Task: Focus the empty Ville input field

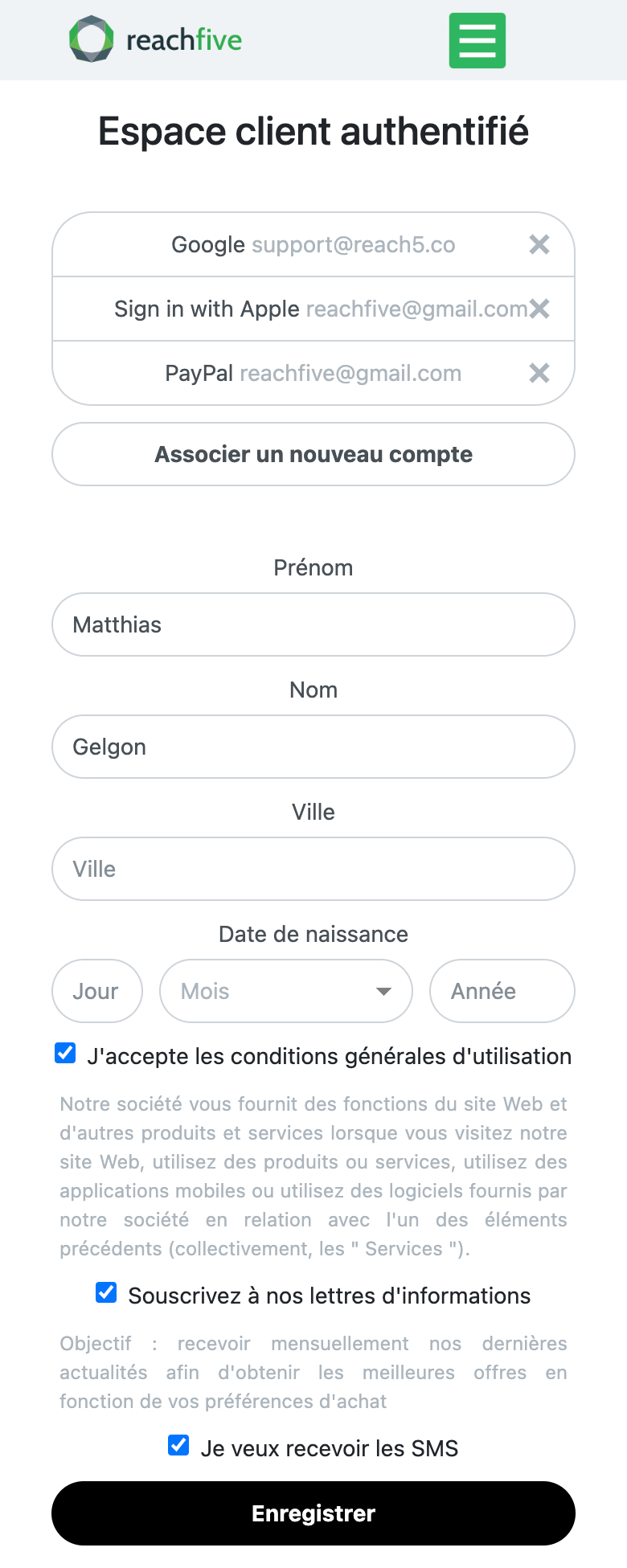Action: [313, 869]
